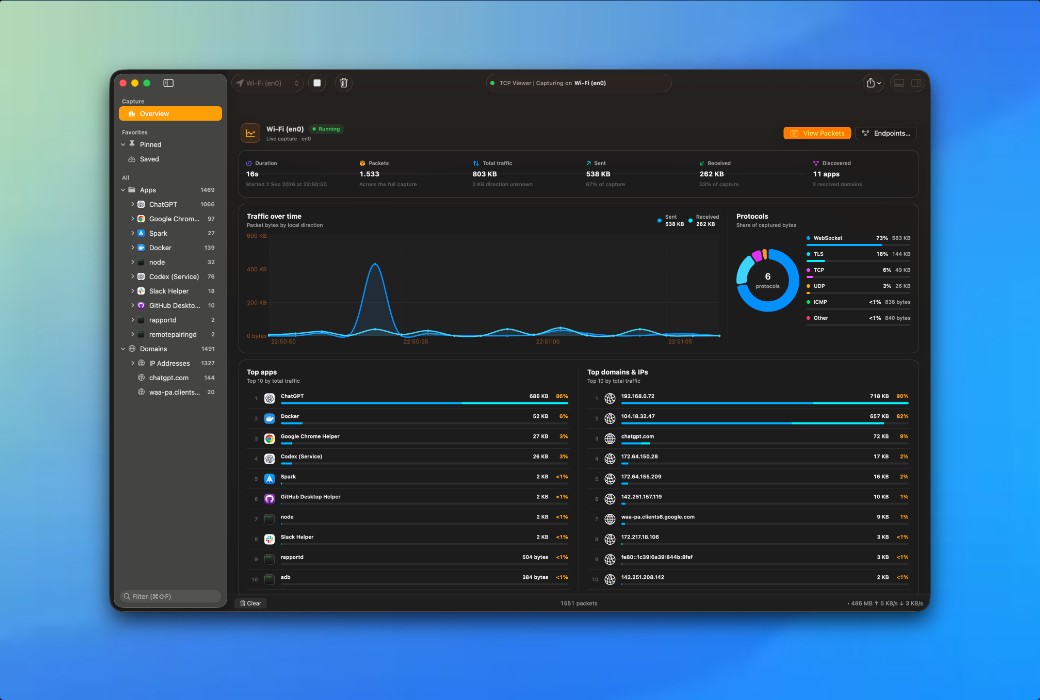Viewport: 1040px width, 700px height.
Task: Click the trash icon in toolbar
Action: 344,83
